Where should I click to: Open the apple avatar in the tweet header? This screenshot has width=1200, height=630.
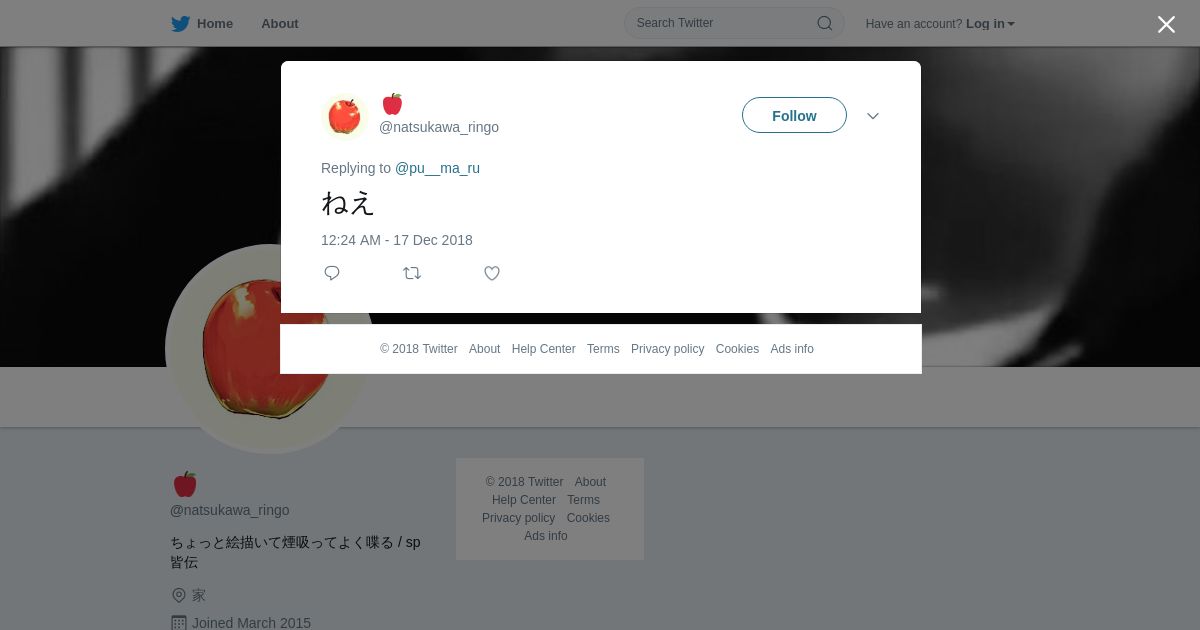[x=345, y=117]
